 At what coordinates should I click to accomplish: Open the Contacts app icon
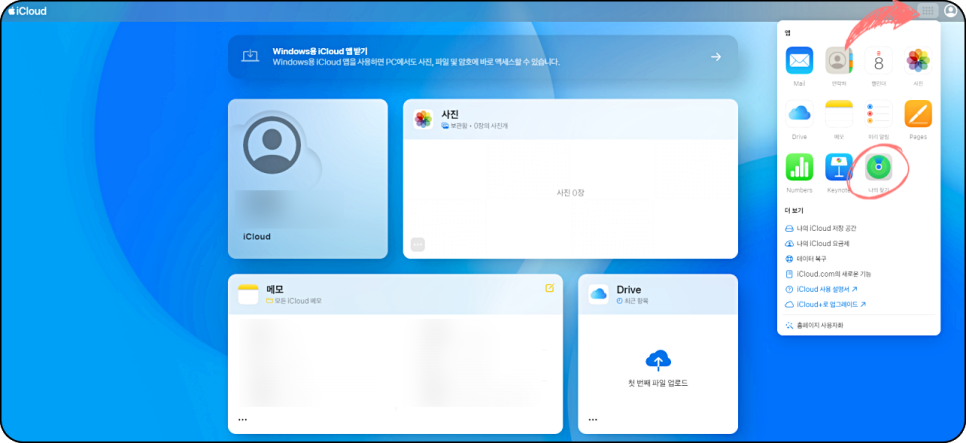[838, 60]
